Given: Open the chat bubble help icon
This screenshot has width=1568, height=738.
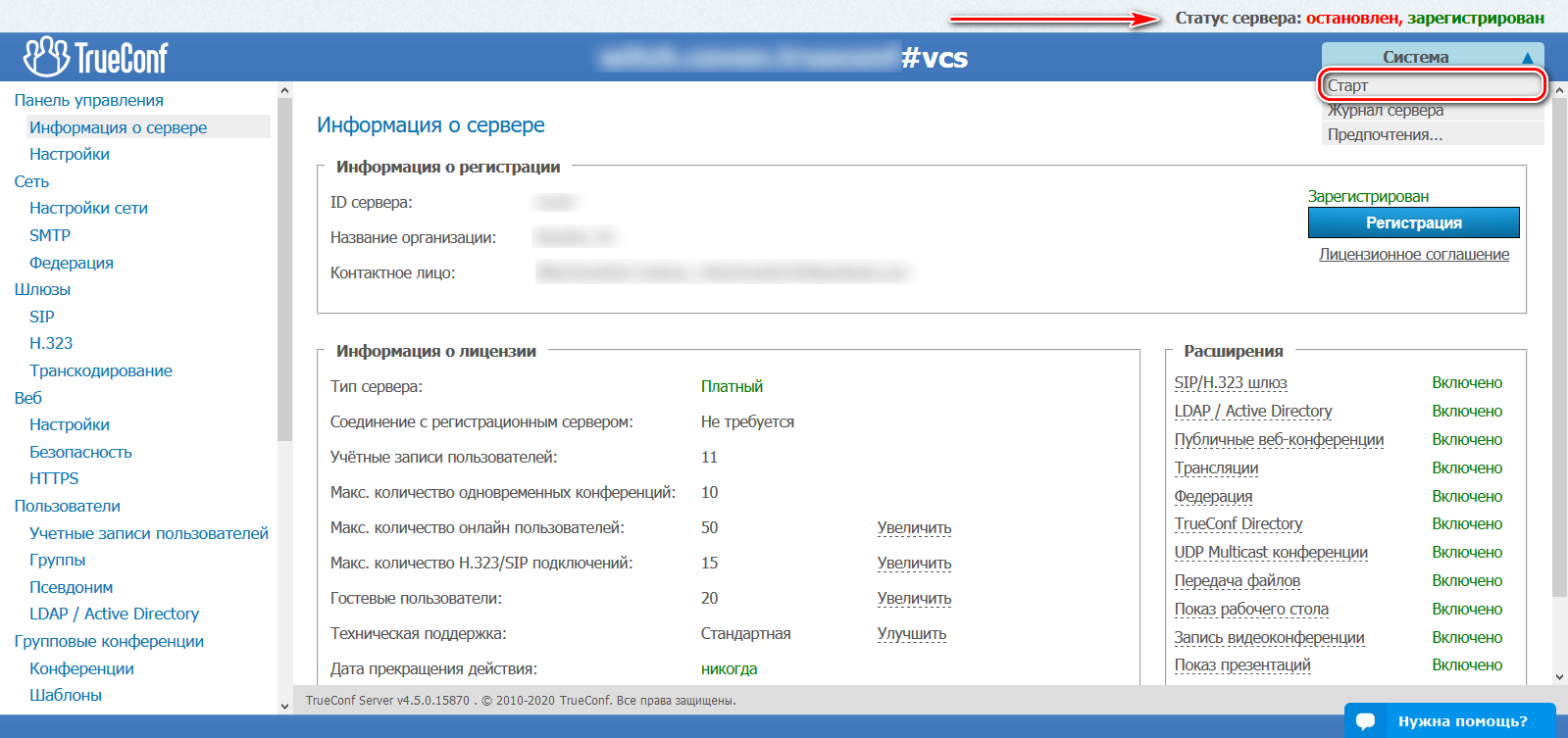Looking at the screenshot, I should [x=1365, y=721].
